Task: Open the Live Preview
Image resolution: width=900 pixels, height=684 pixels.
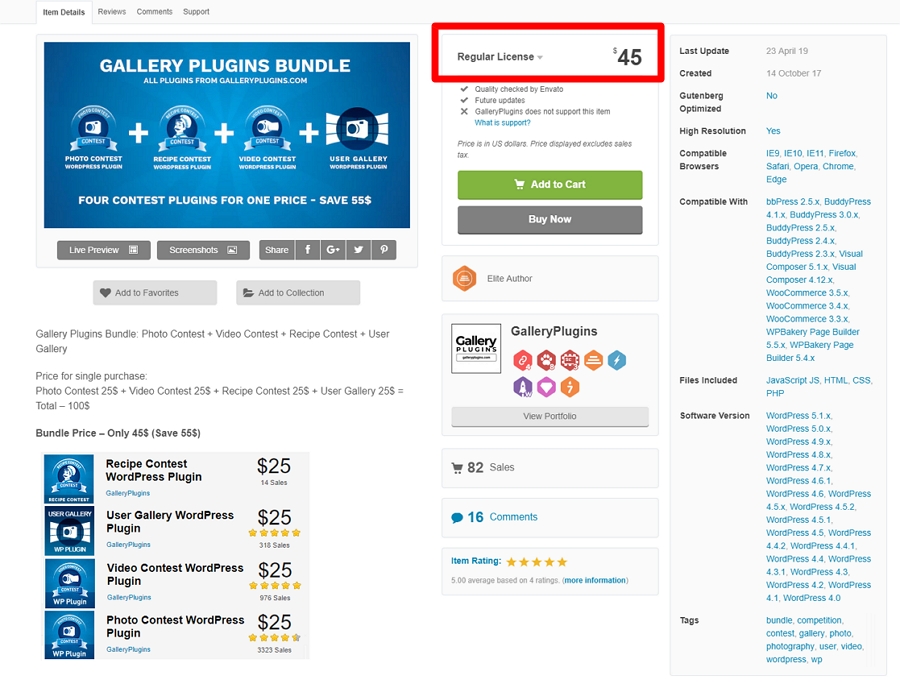Action: click(103, 250)
